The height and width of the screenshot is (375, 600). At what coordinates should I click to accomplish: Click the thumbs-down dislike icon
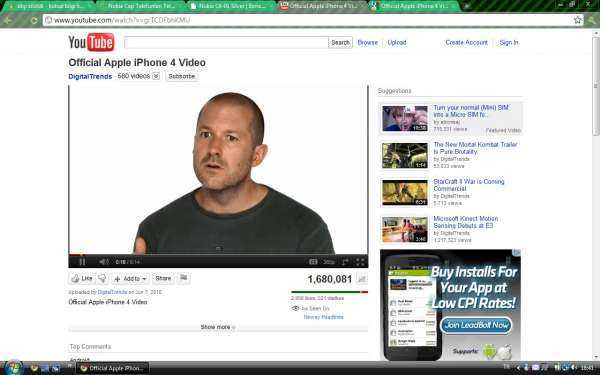pos(102,278)
